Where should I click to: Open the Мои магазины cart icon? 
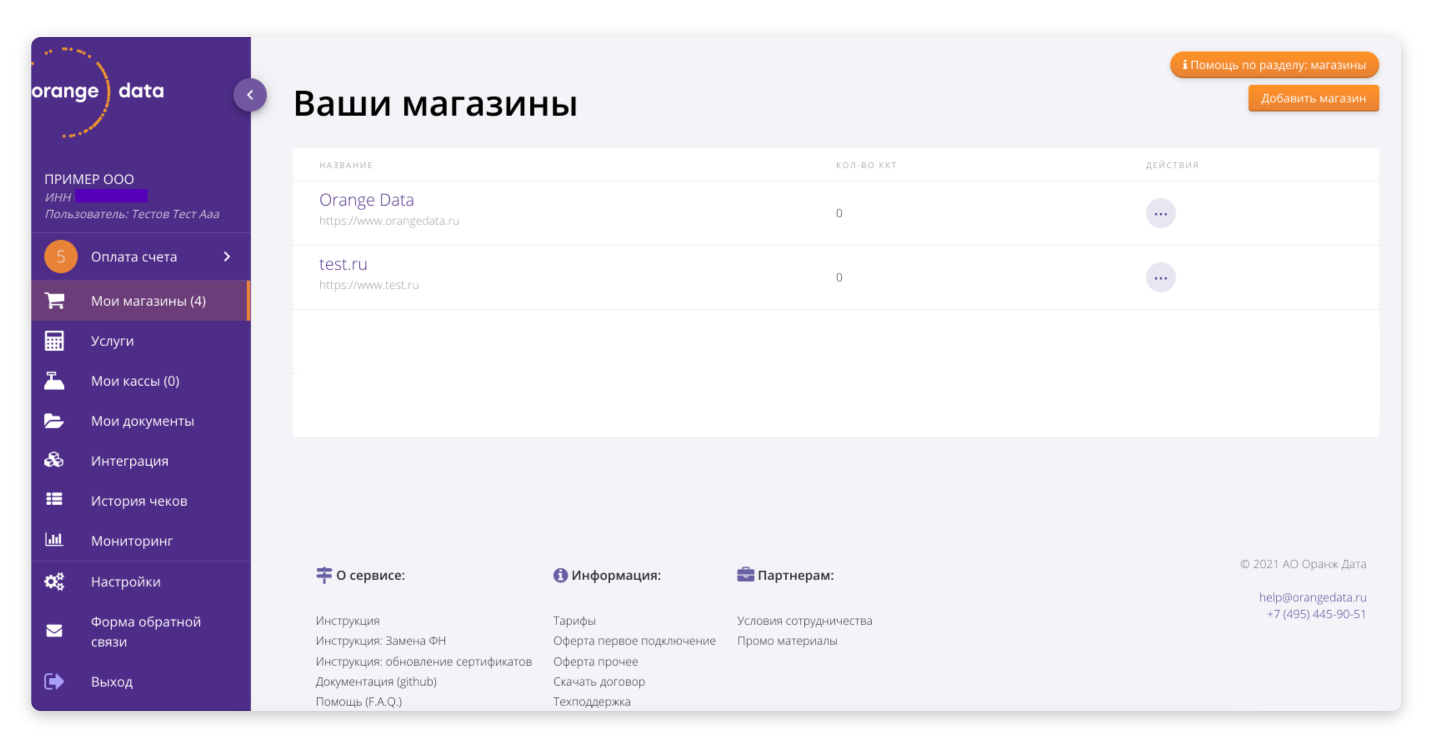coord(54,300)
